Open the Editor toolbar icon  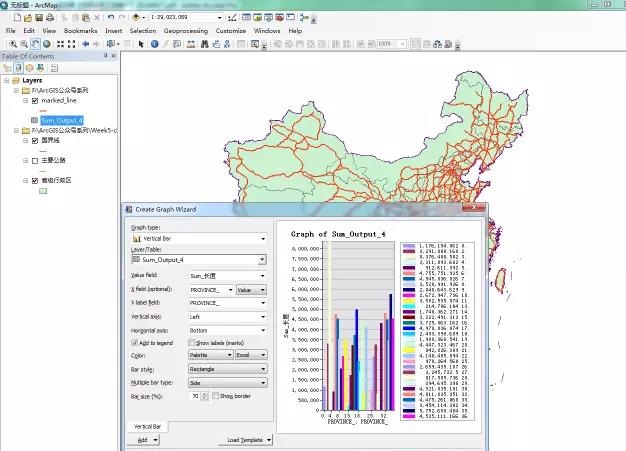232,18
